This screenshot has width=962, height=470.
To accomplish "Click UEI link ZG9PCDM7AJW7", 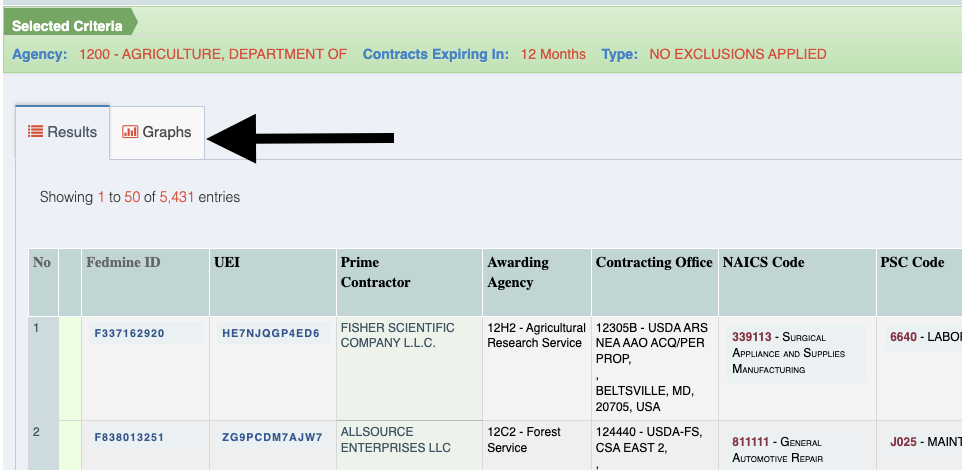I will point(272,437).
